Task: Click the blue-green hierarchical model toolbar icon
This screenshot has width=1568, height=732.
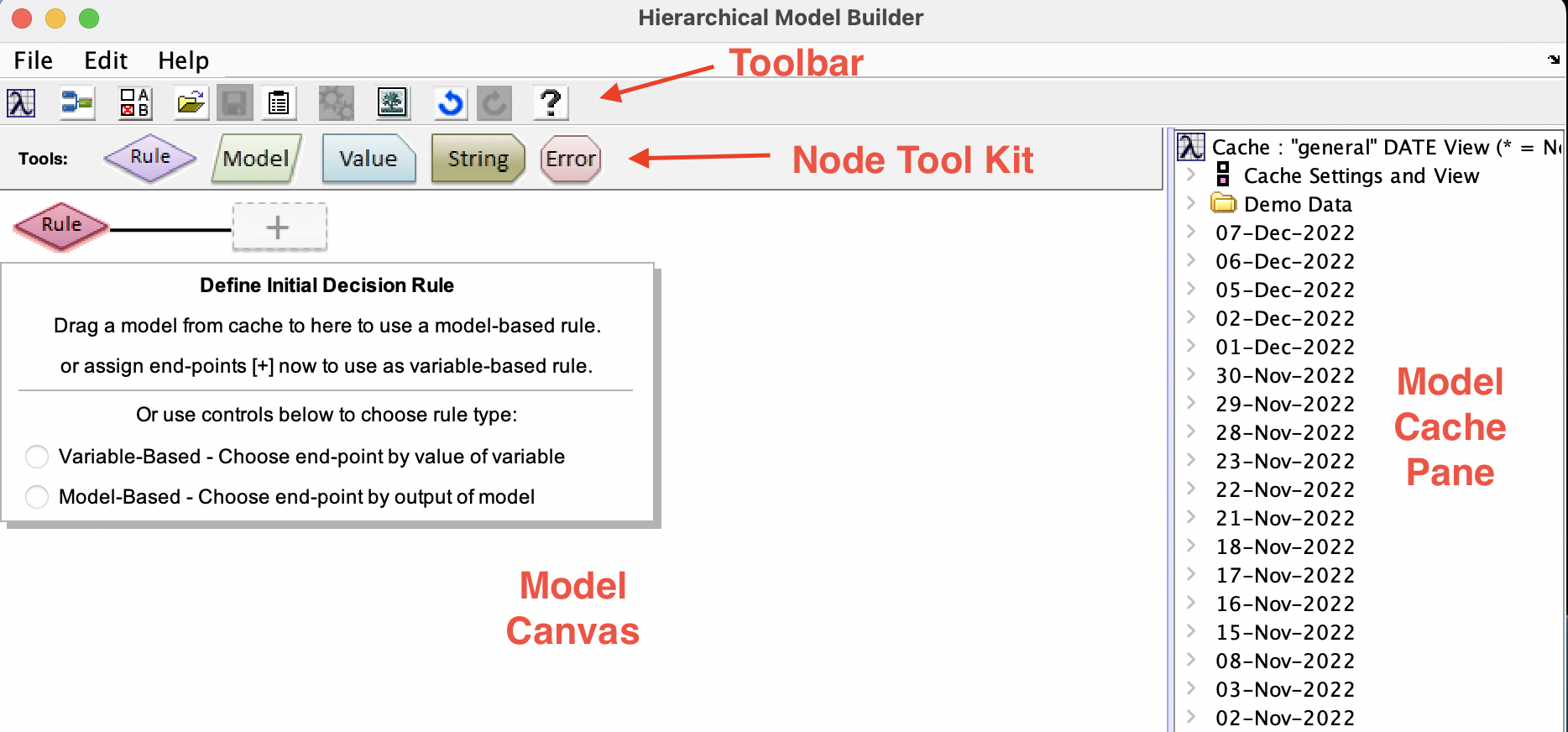Action: pos(77,103)
